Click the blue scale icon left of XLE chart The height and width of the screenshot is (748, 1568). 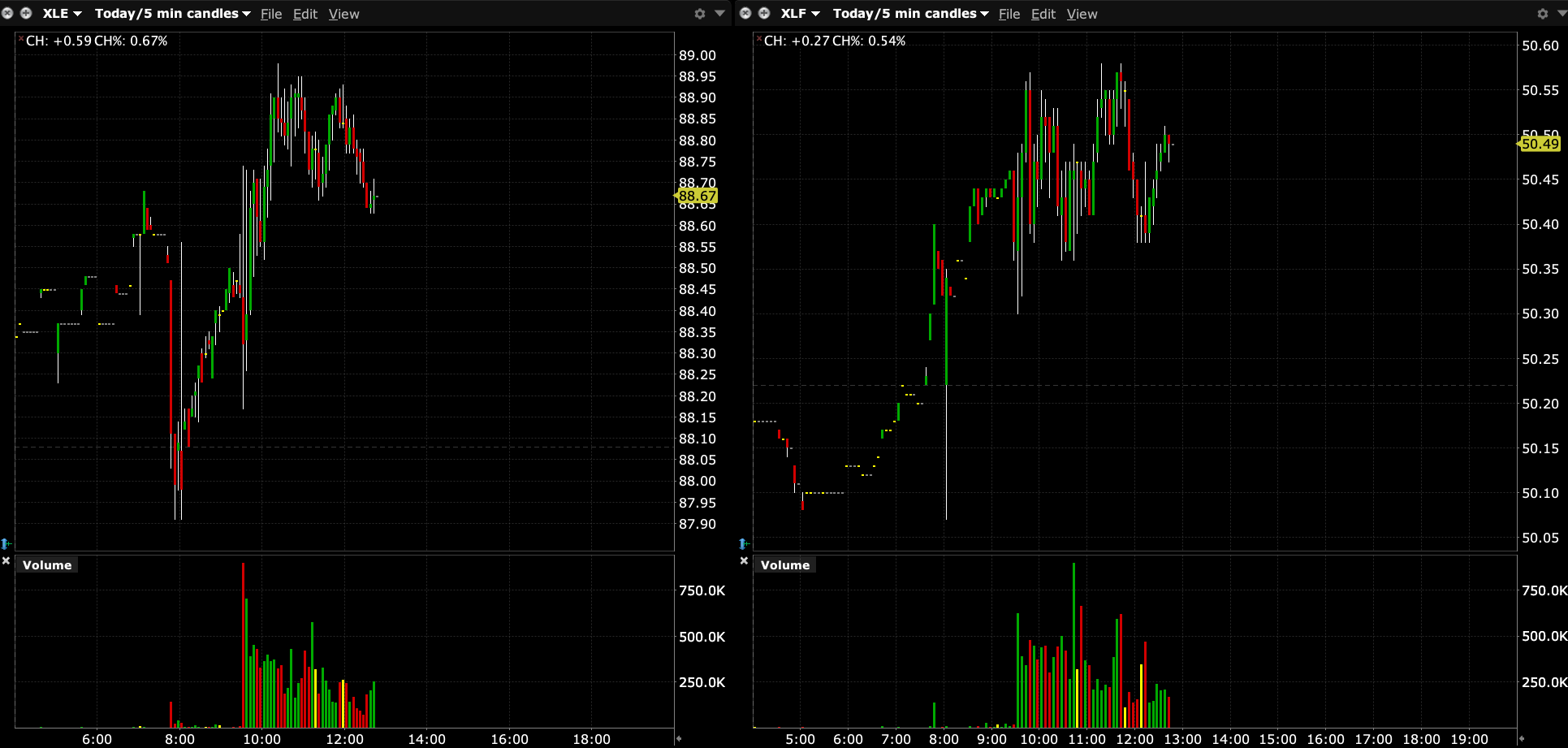(x=6, y=543)
